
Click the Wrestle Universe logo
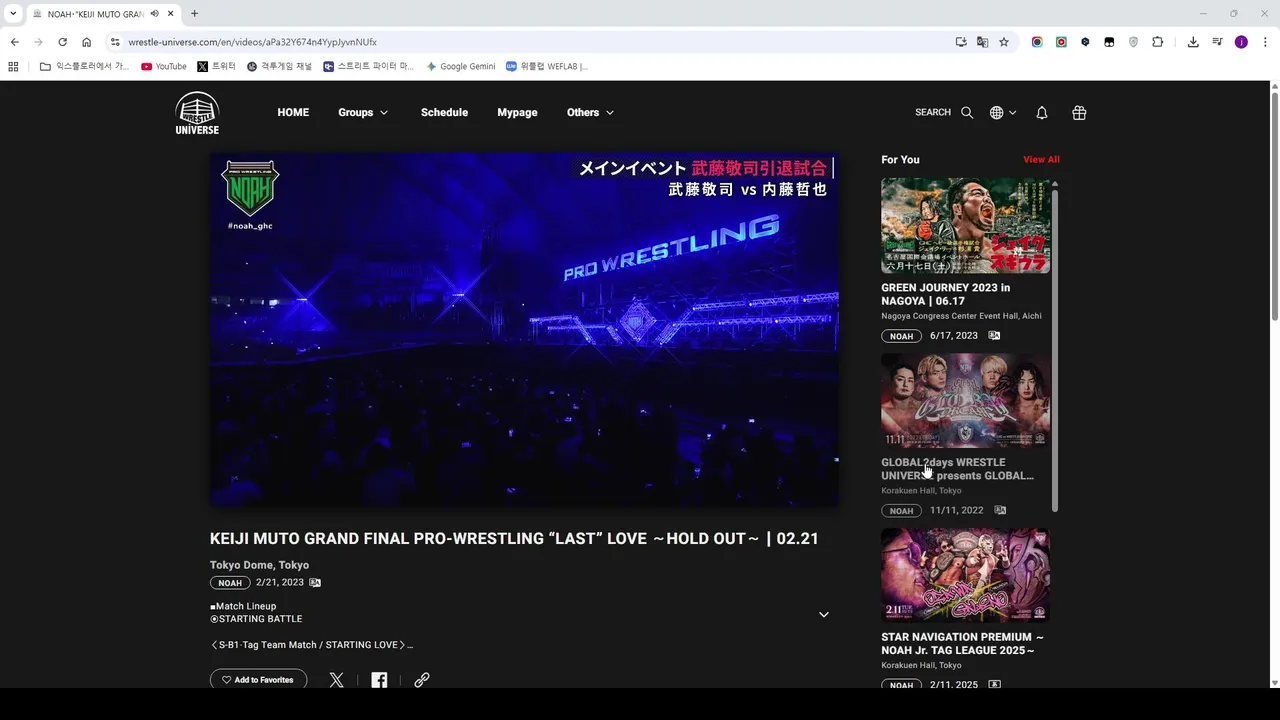[x=197, y=113]
